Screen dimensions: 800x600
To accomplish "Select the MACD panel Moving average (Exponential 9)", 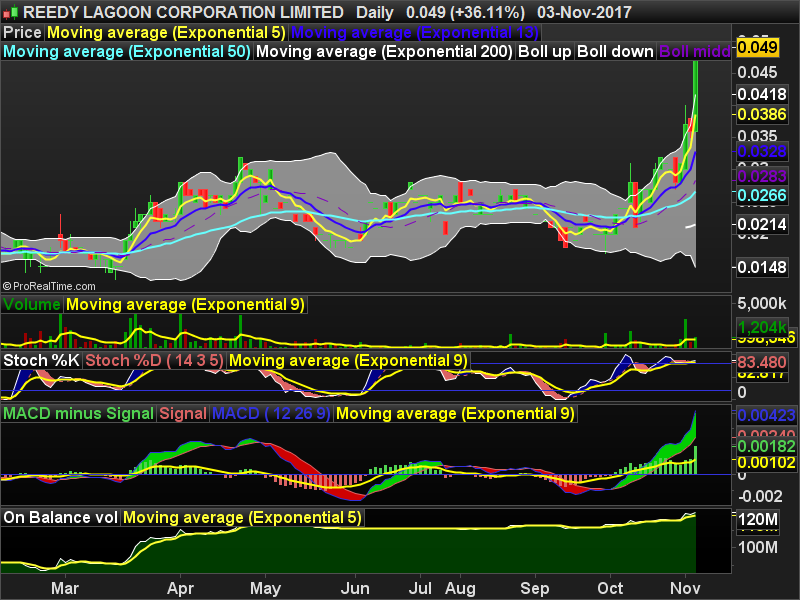I will click(x=455, y=413).
